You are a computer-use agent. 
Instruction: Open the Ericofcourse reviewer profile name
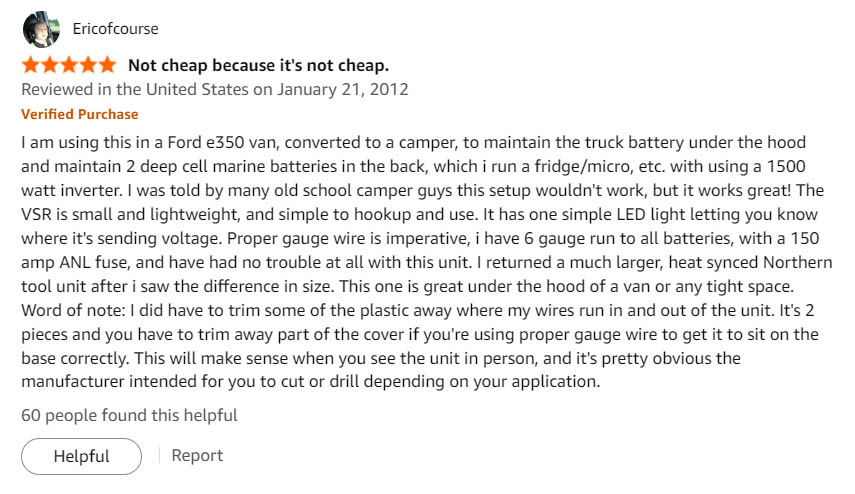coord(116,29)
